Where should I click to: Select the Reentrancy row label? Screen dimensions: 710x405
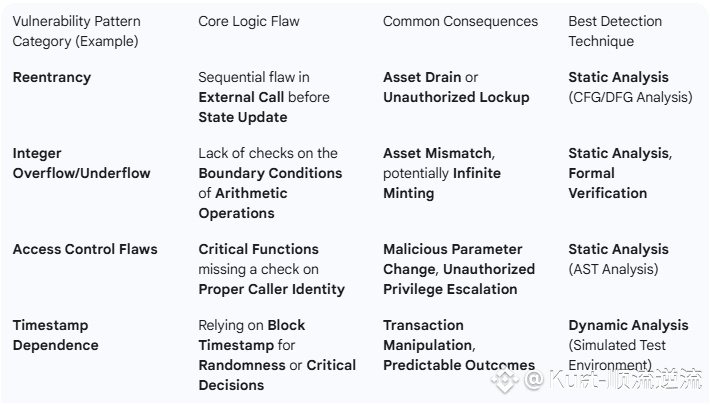click(52, 77)
